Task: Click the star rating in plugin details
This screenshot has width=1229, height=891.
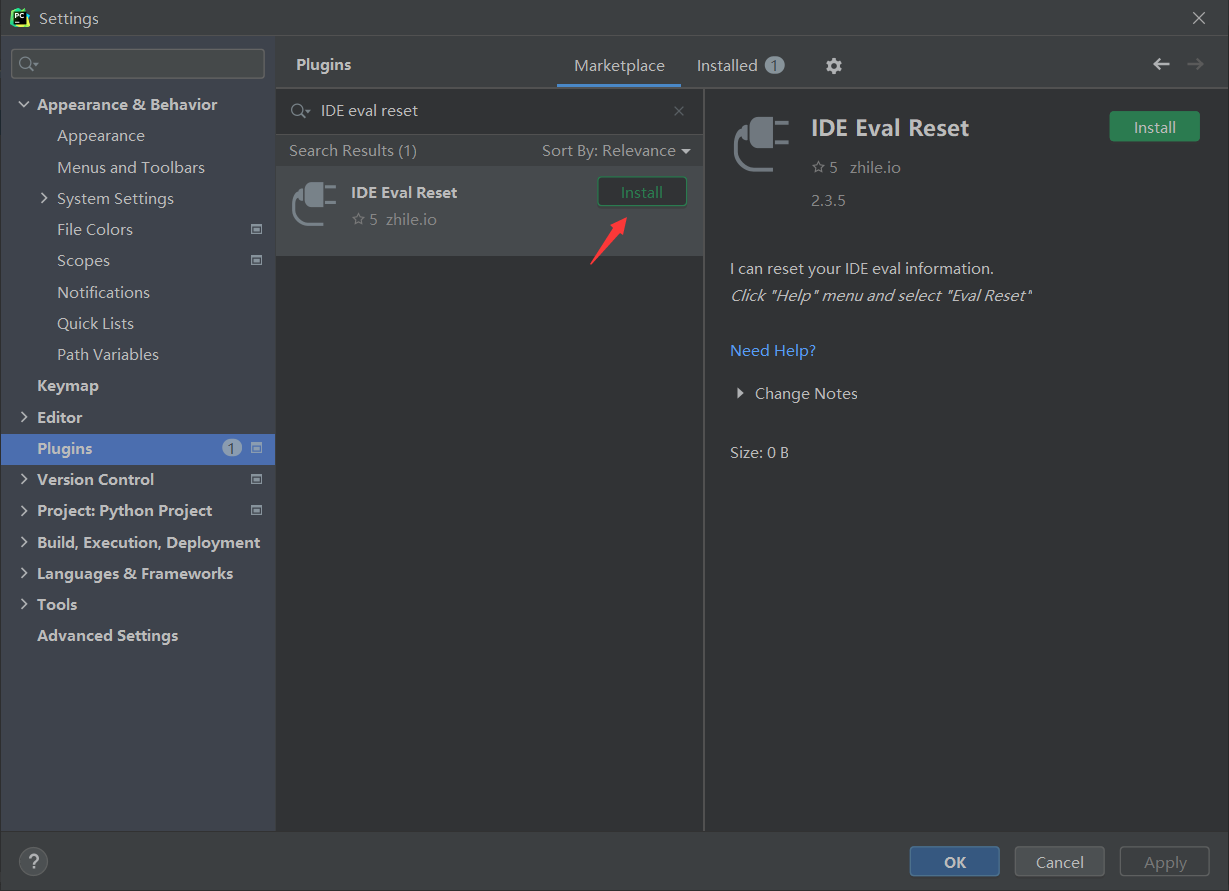Action: point(825,168)
